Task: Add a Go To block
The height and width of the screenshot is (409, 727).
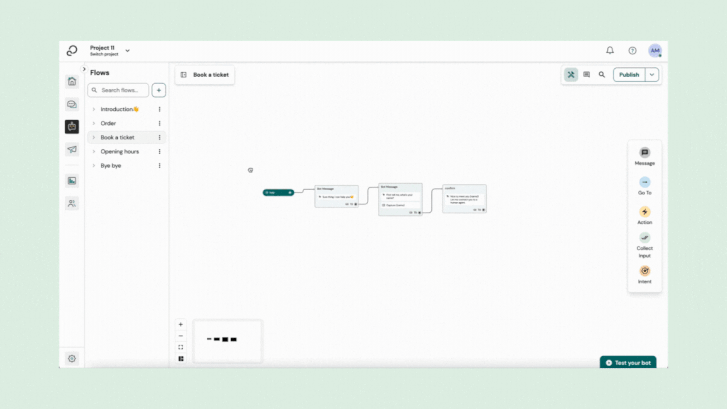Action: [644, 183]
